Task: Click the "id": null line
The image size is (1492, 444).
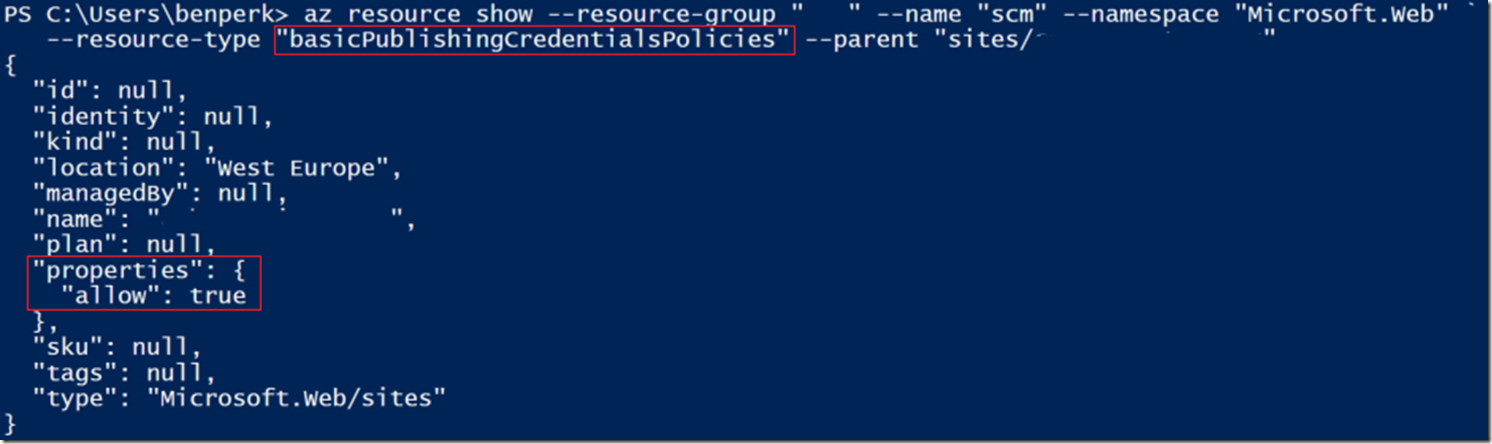Action: [x=110, y=92]
